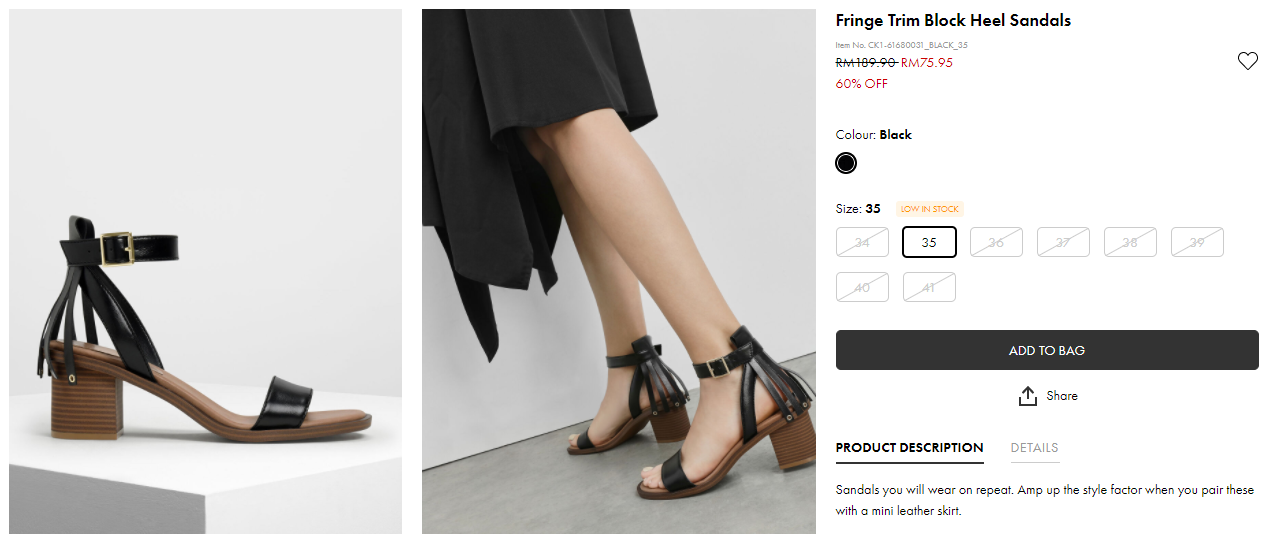The width and height of the screenshot is (1269, 540).
Task: Choose size 34 option
Action: pos(862,242)
